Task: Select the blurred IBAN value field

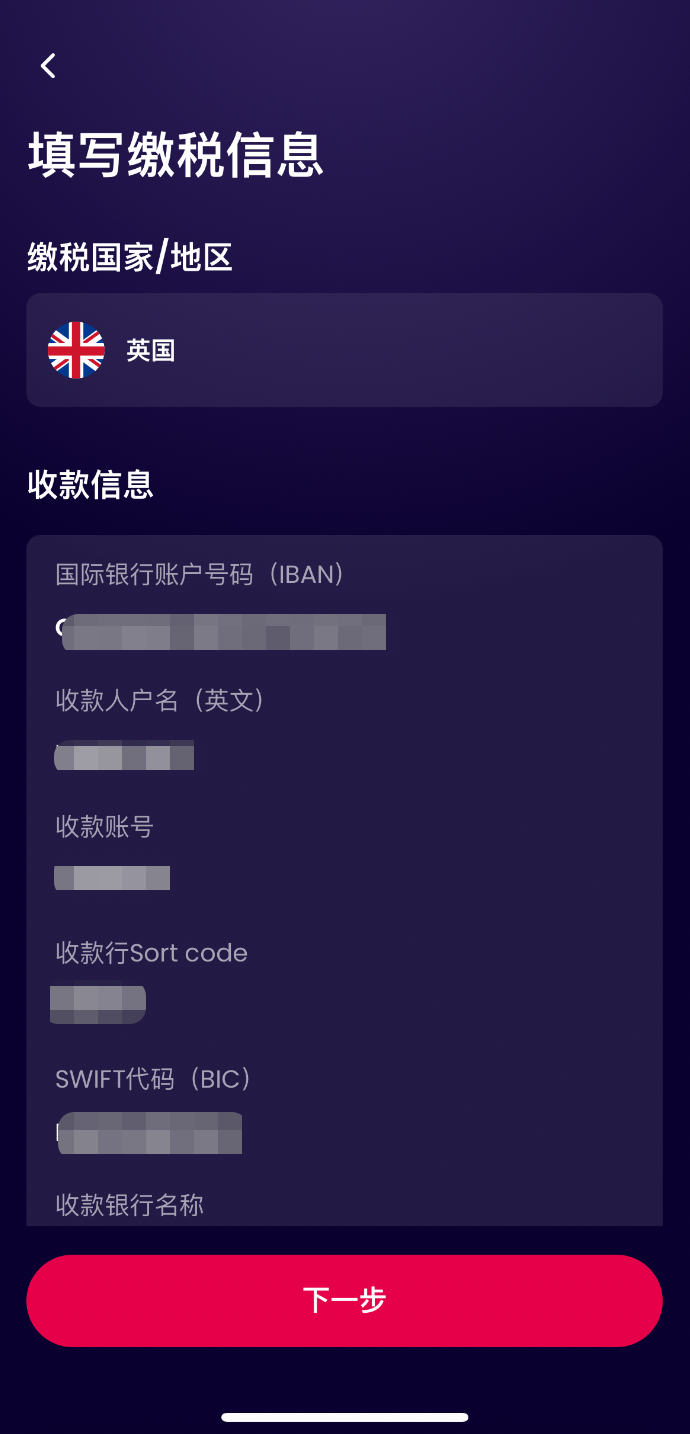Action: 223,632
